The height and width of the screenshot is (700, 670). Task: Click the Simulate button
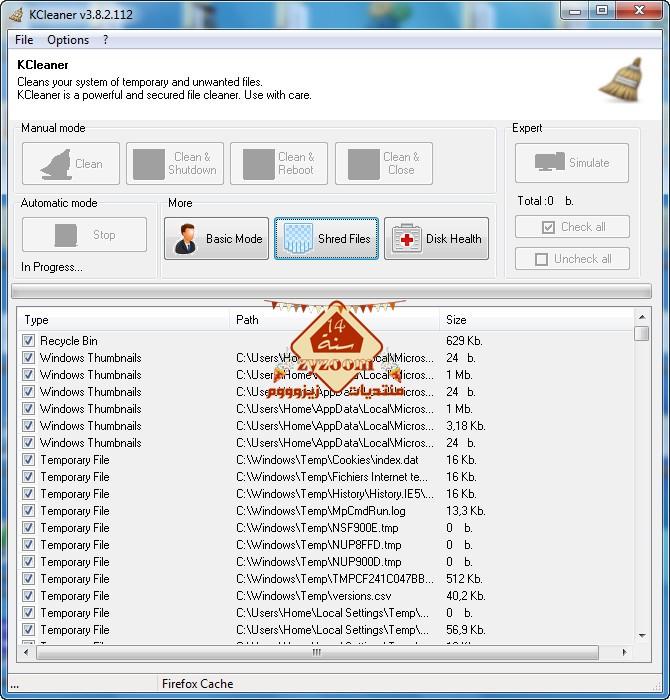tap(572, 163)
